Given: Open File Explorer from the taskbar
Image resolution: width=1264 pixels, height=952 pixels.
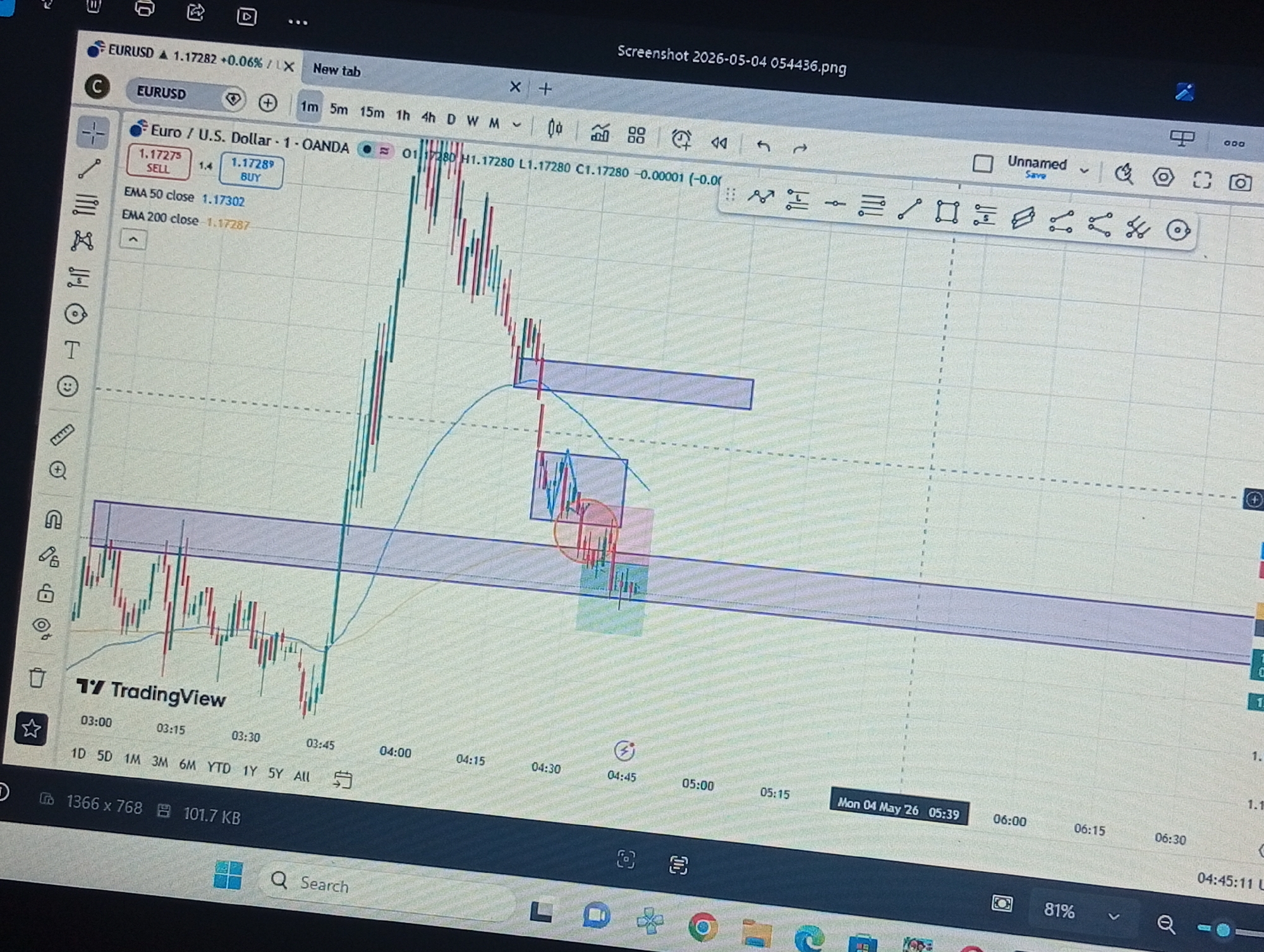Looking at the screenshot, I should tap(757, 933).
